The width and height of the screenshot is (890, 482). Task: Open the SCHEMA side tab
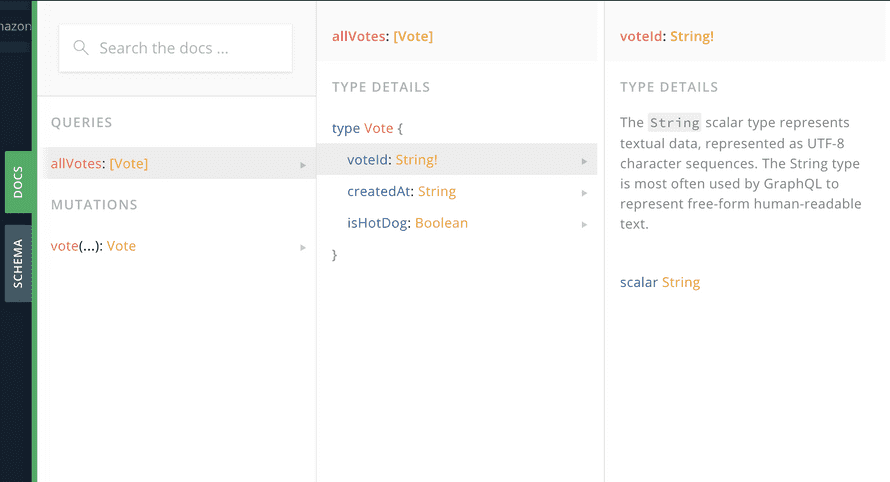pos(19,263)
